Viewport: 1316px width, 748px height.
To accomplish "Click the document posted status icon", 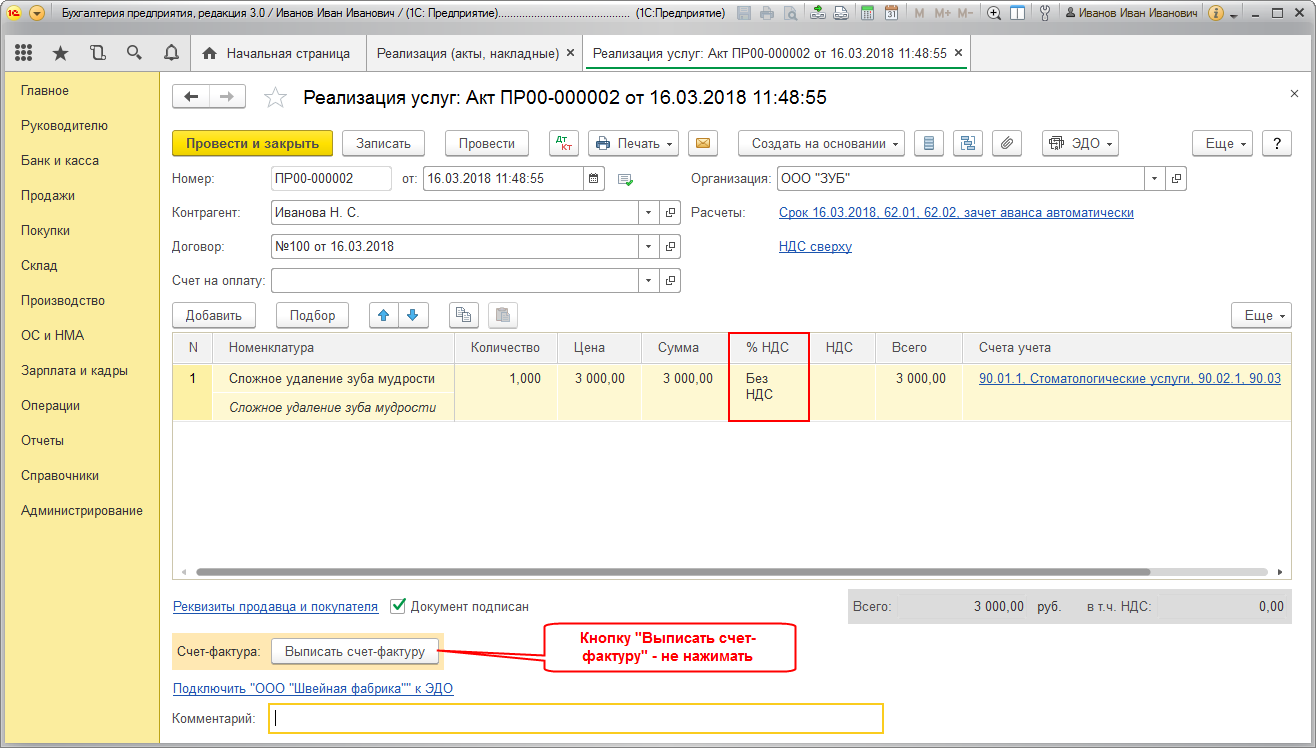I will pyautogui.click(x=626, y=179).
